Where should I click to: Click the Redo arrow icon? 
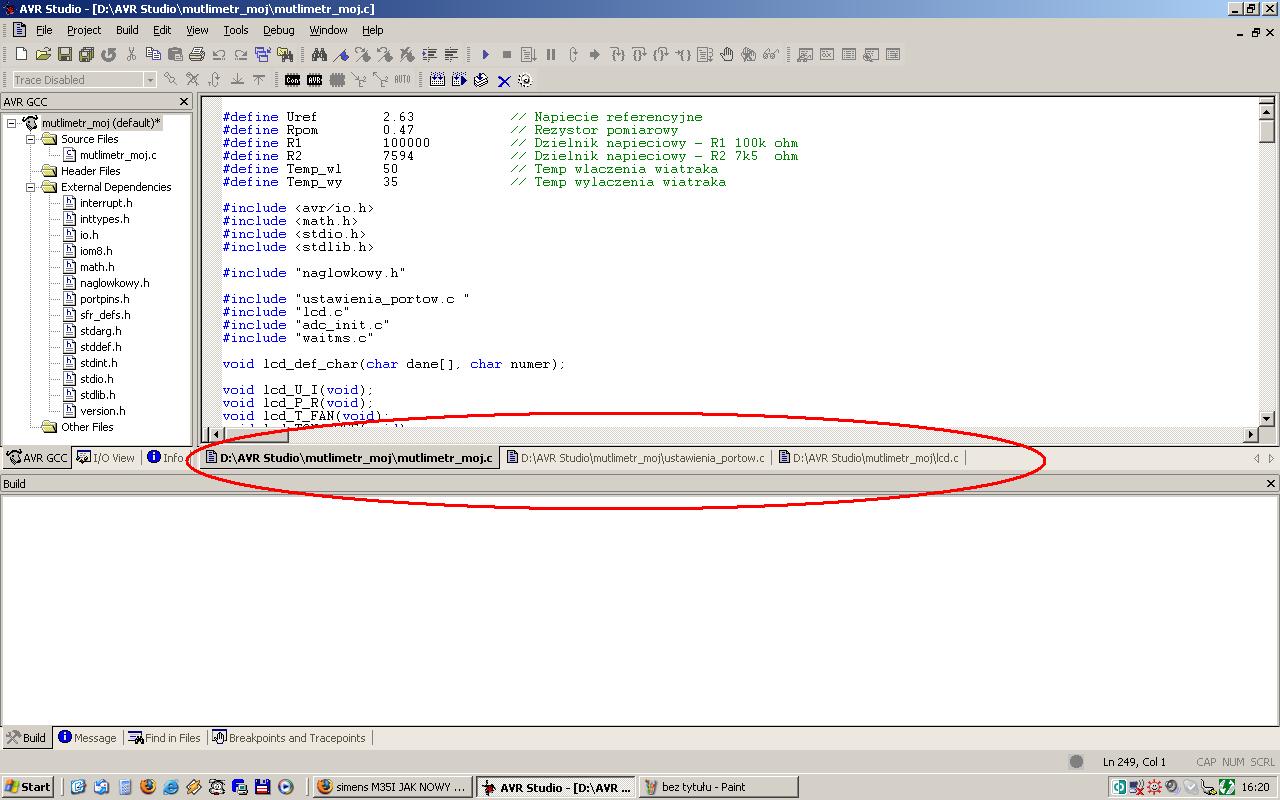point(241,54)
